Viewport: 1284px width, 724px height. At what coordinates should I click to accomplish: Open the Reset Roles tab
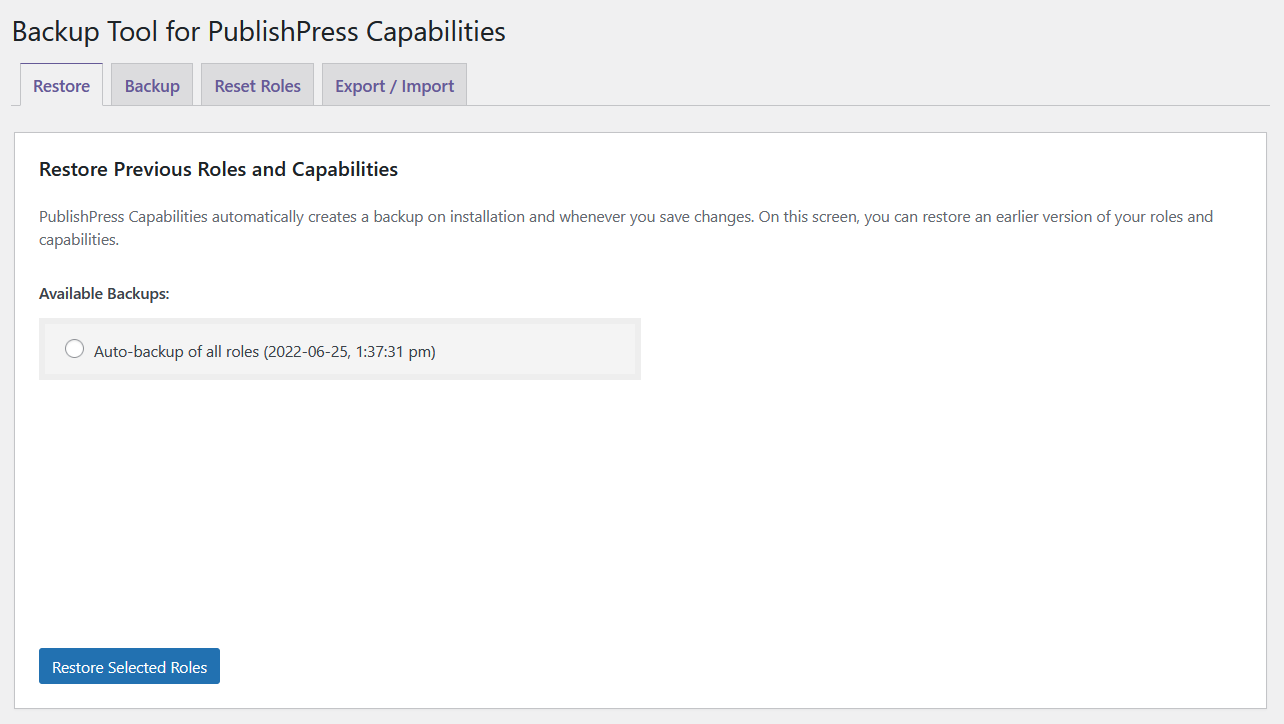coord(257,86)
